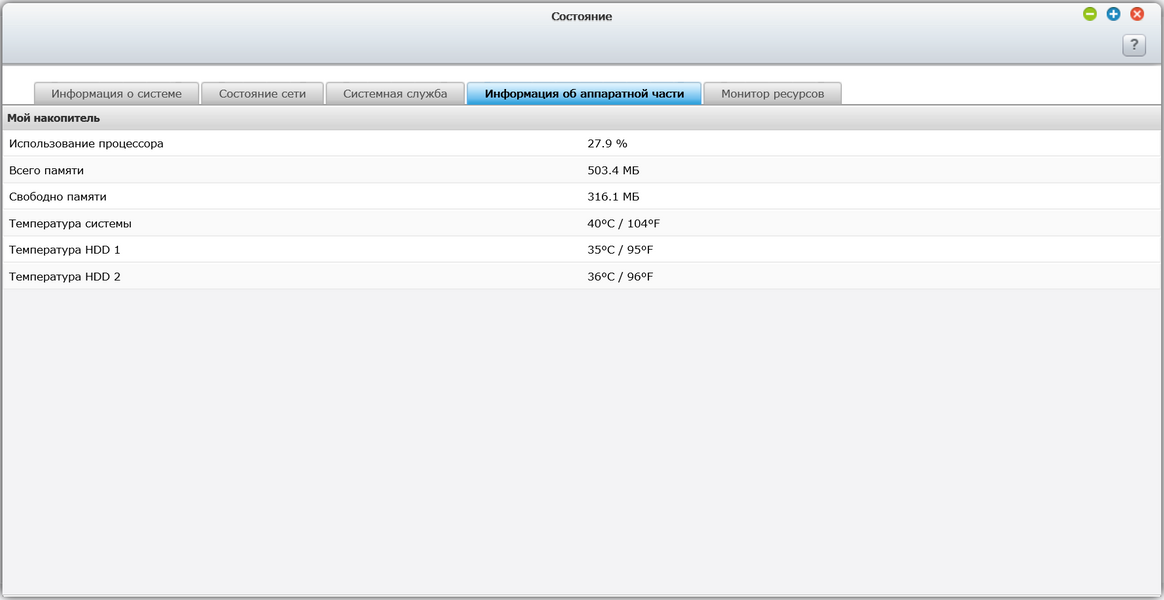Select the Свободно памяти label
Screen dimensions: 1164x600
click(57, 197)
